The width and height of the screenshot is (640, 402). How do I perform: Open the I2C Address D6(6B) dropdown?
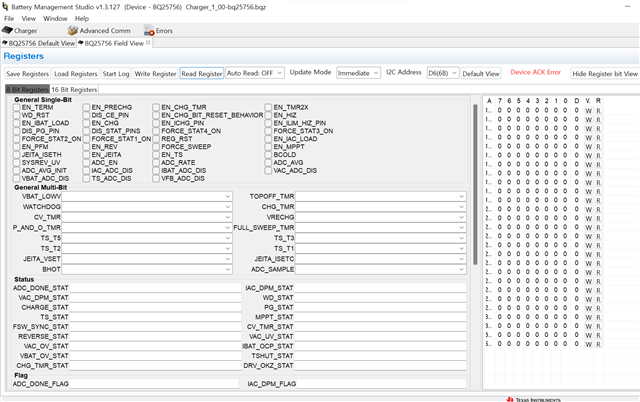[x=443, y=73]
